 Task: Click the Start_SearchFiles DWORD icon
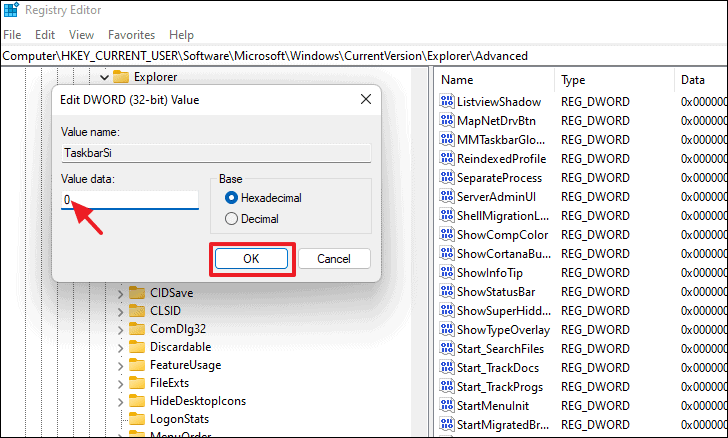[x=447, y=349]
